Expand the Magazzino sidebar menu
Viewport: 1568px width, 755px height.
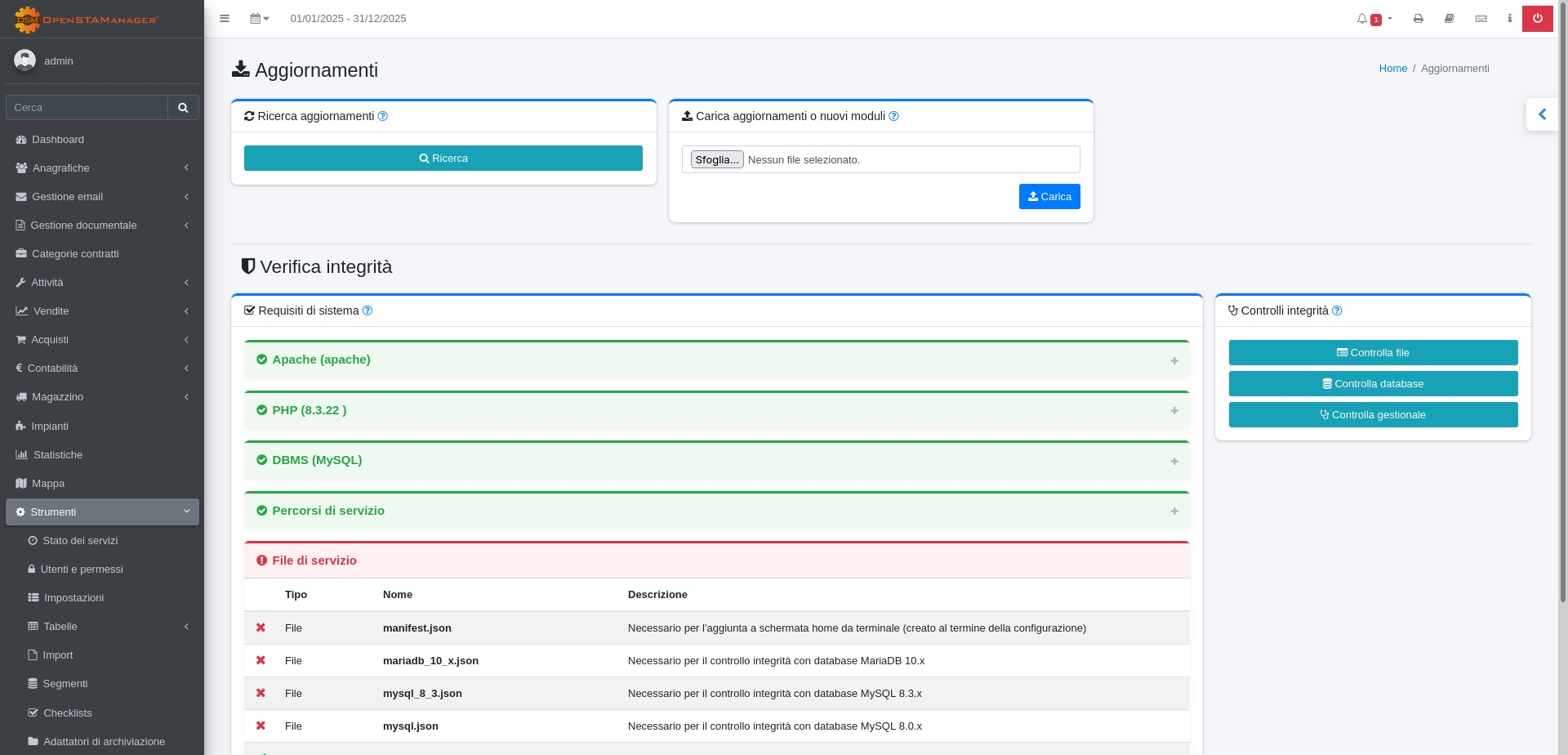click(x=57, y=397)
